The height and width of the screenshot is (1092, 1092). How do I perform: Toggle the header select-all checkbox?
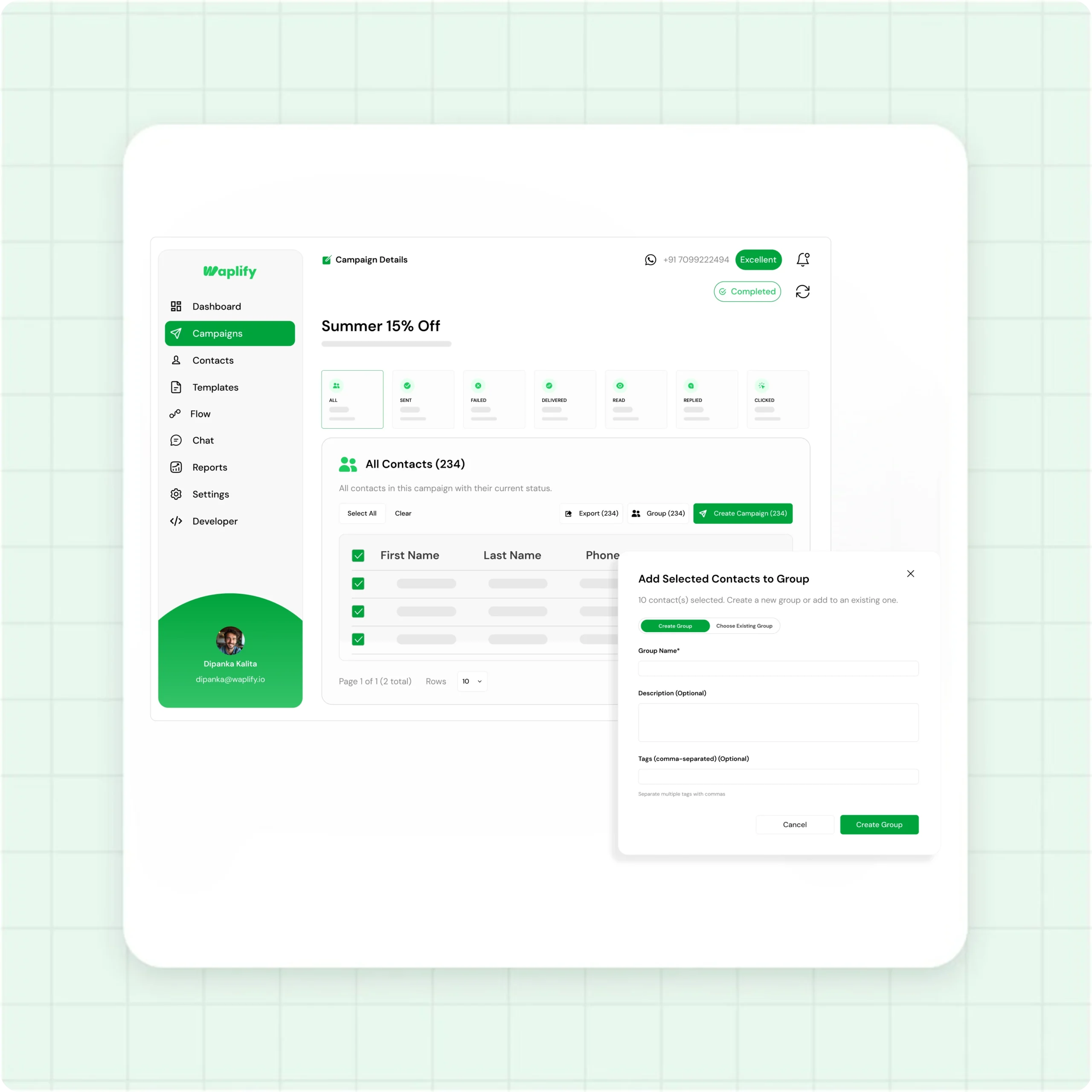point(358,556)
